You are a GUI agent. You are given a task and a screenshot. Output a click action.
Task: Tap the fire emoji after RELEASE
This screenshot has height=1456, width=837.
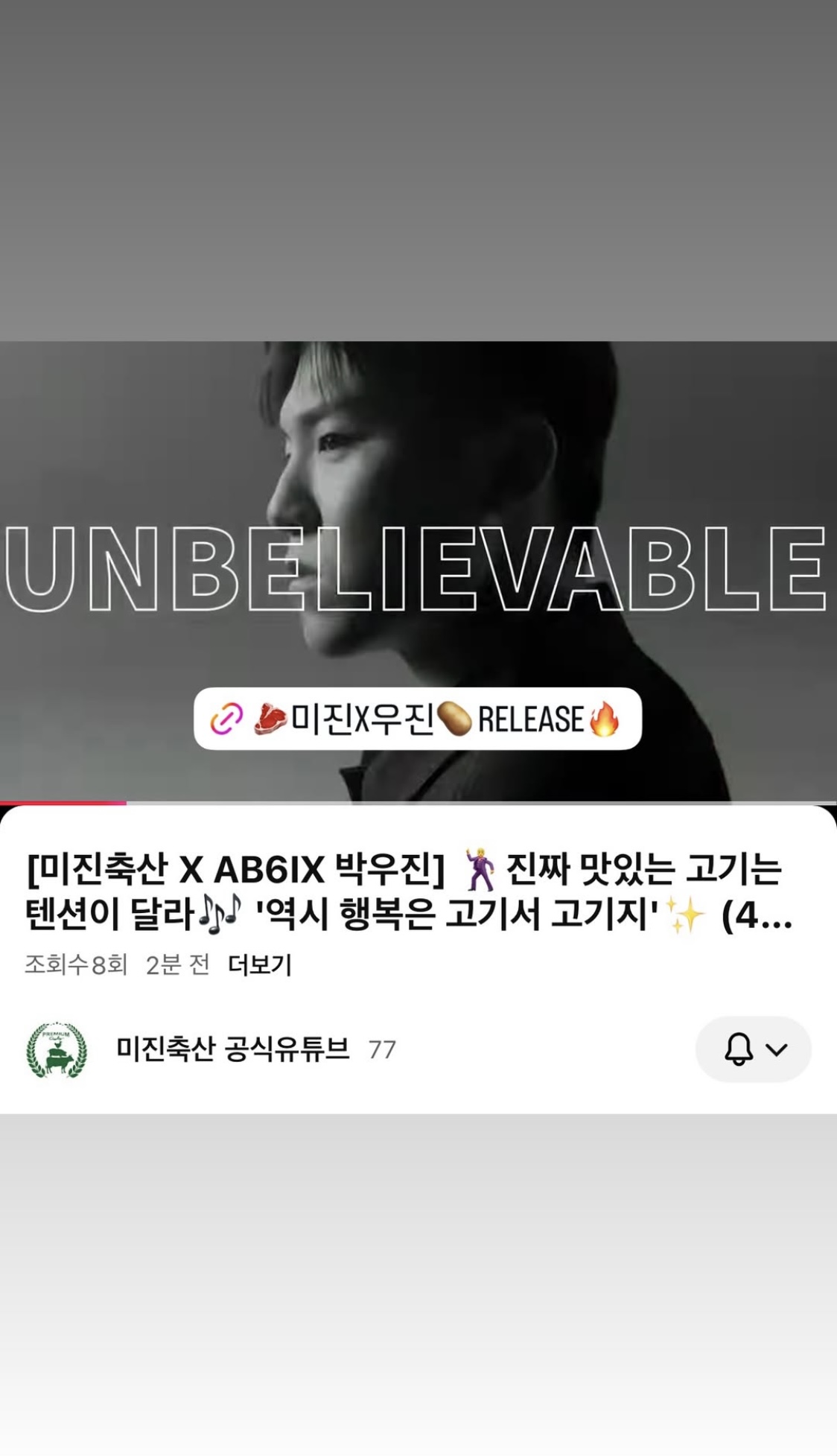tap(604, 719)
